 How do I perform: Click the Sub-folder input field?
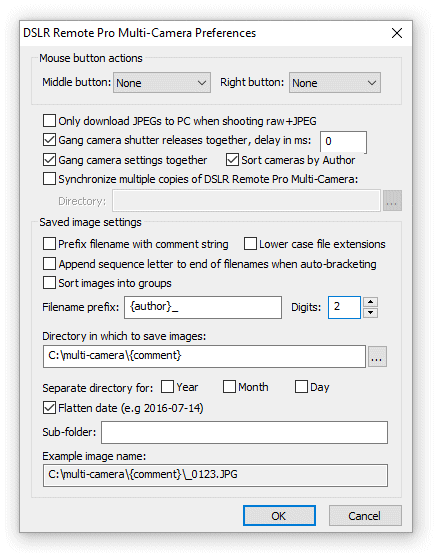(x=244, y=432)
